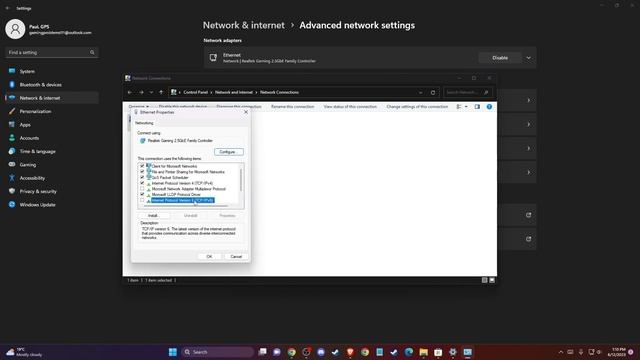Click the items list vertical scrollbar
The image size is (640, 360).
pyautogui.click(x=241, y=180)
